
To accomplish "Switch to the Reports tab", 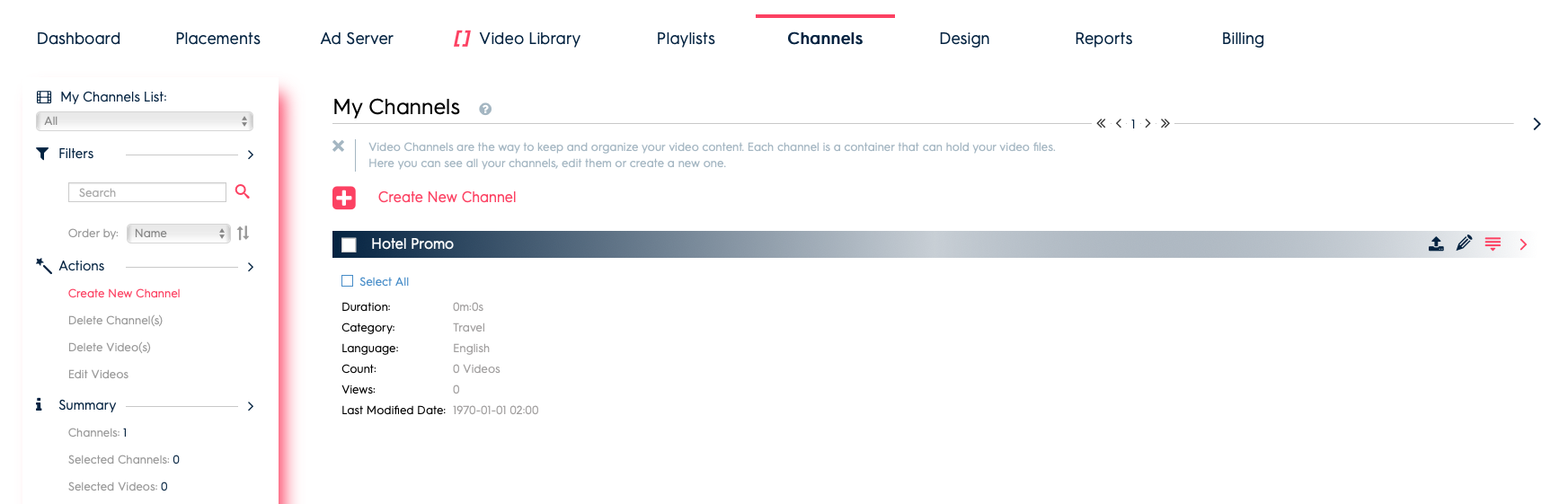I will (1103, 39).
